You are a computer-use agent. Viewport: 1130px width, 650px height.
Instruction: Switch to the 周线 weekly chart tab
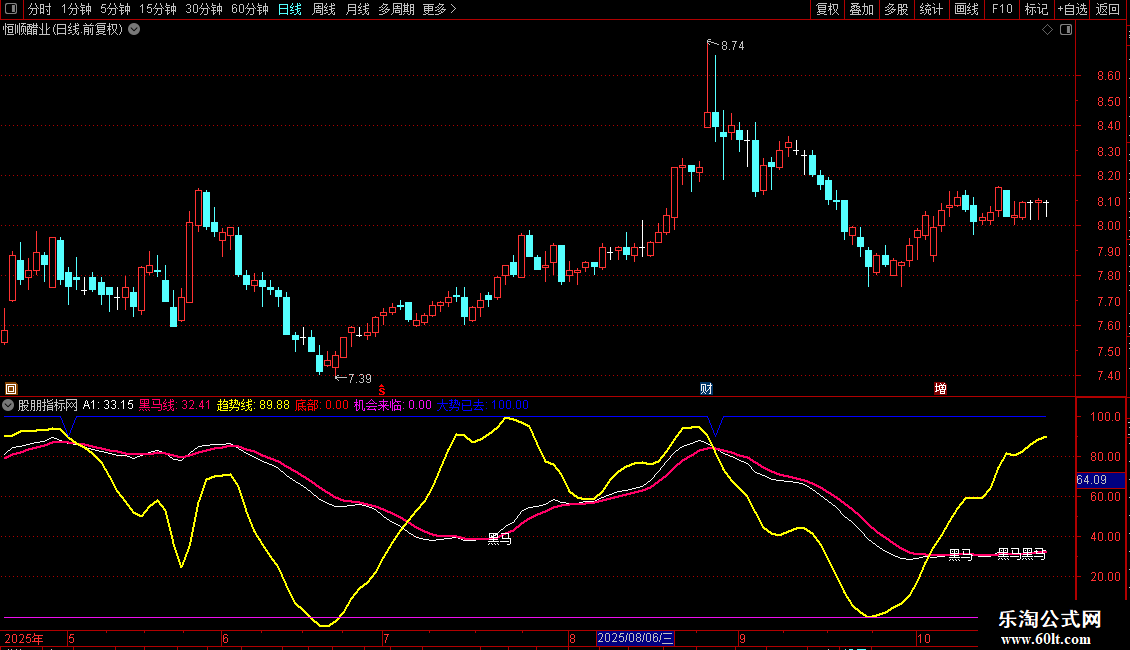pyautogui.click(x=323, y=10)
